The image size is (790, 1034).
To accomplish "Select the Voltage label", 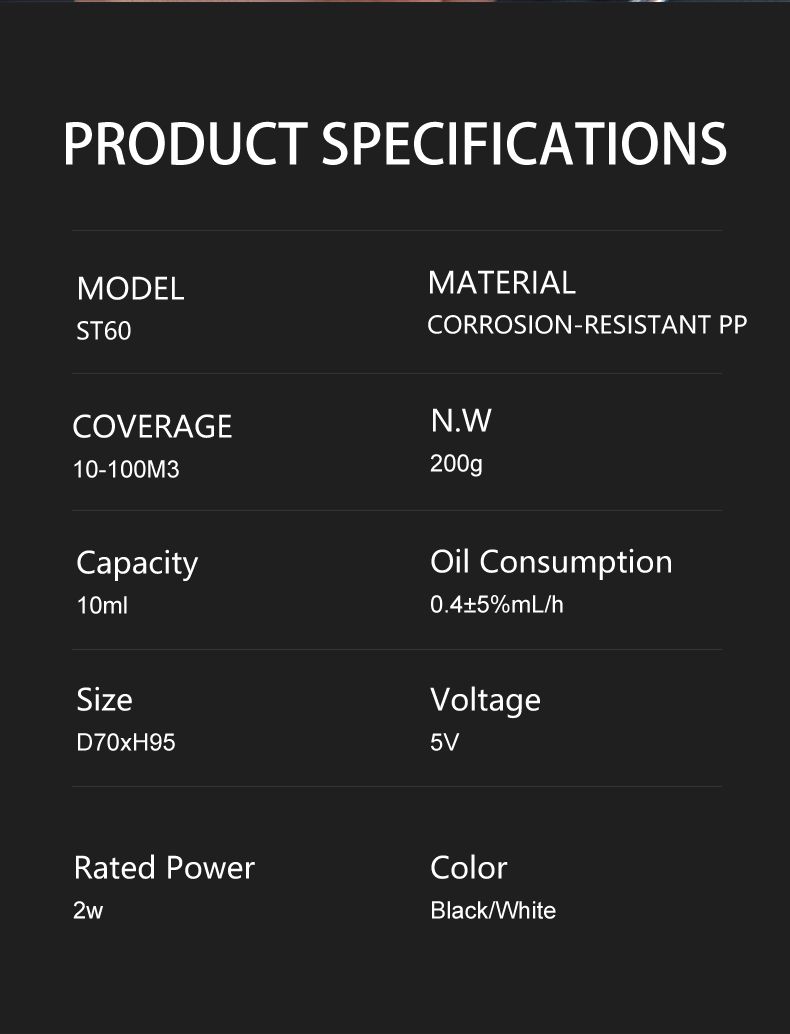I will [485, 701].
